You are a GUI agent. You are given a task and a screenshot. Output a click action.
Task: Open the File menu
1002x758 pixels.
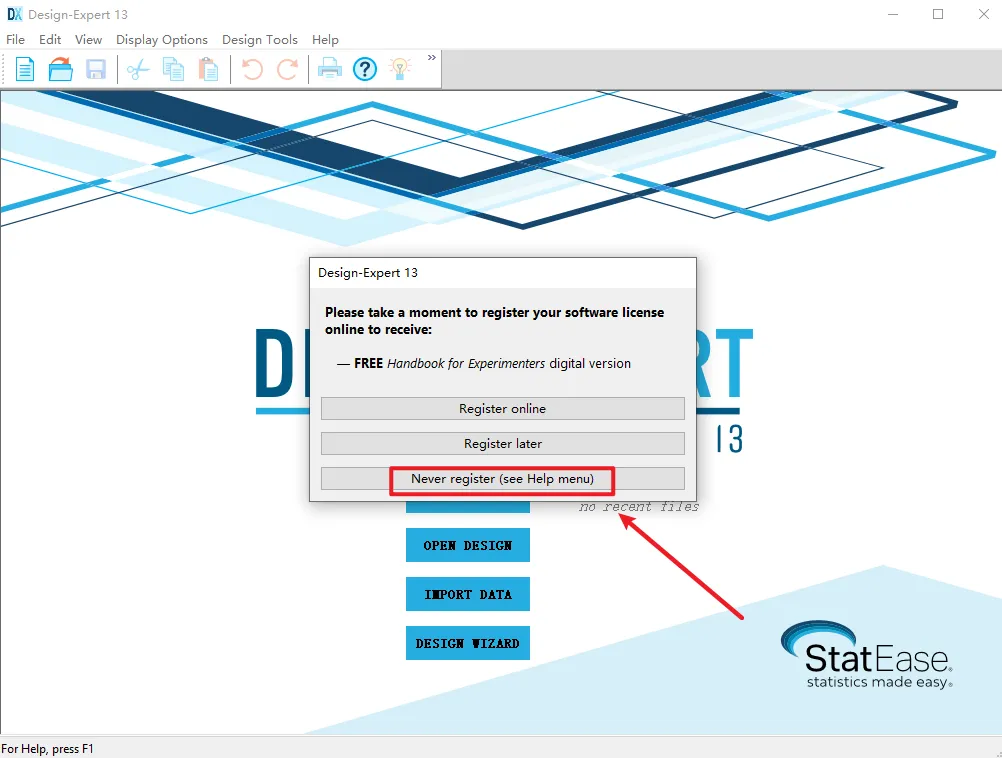(x=15, y=40)
